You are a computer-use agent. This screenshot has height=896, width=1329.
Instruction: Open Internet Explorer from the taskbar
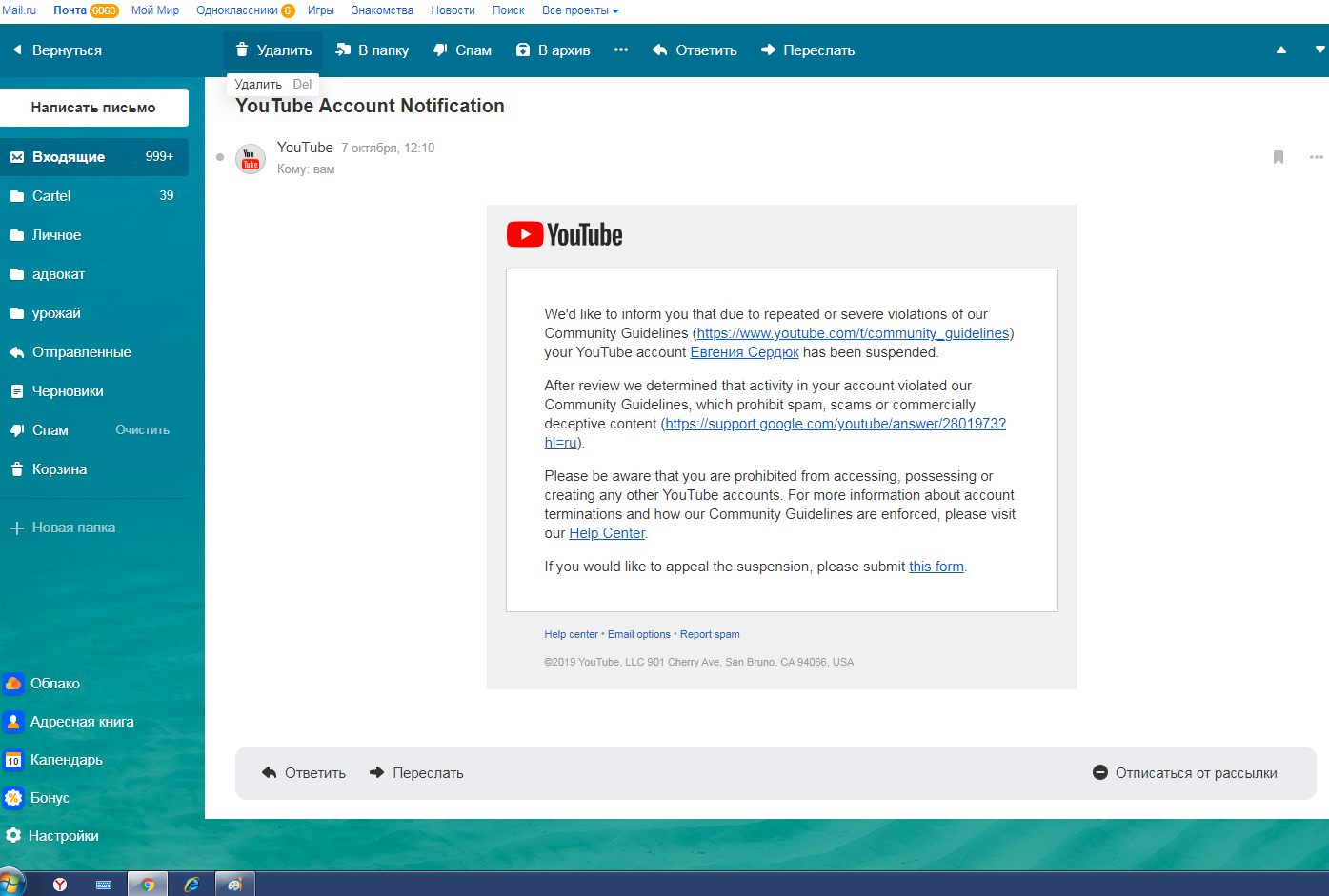[191, 885]
